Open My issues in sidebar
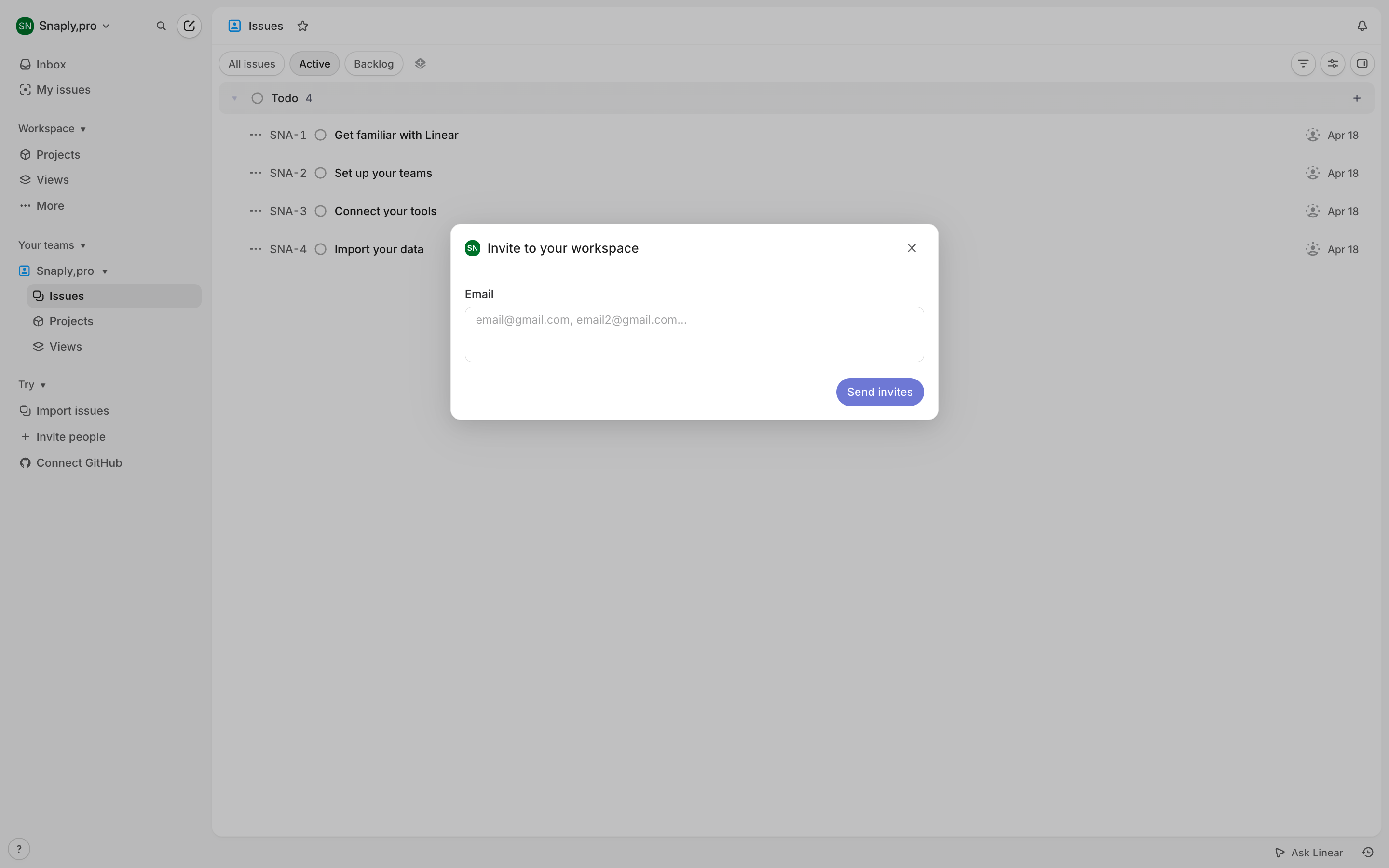The image size is (1389, 868). tap(55, 90)
